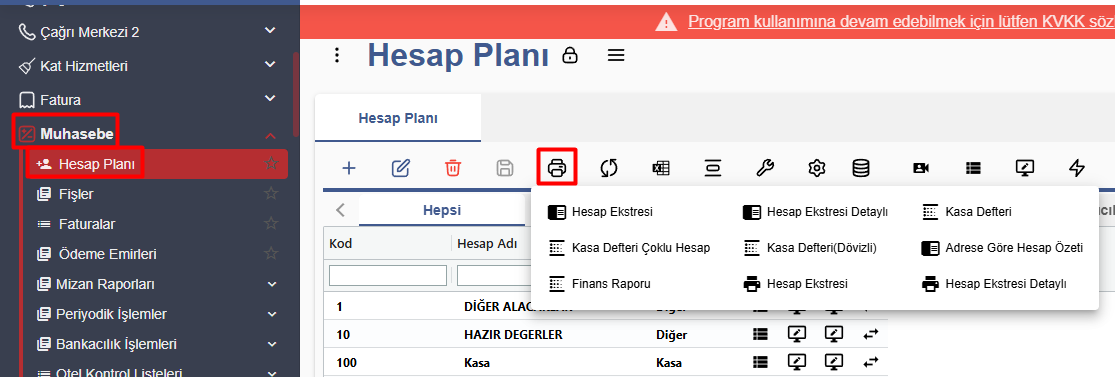The width and height of the screenshot is (1115, 377).
Task: Click the database stack icon
Action: coord(860,168)
